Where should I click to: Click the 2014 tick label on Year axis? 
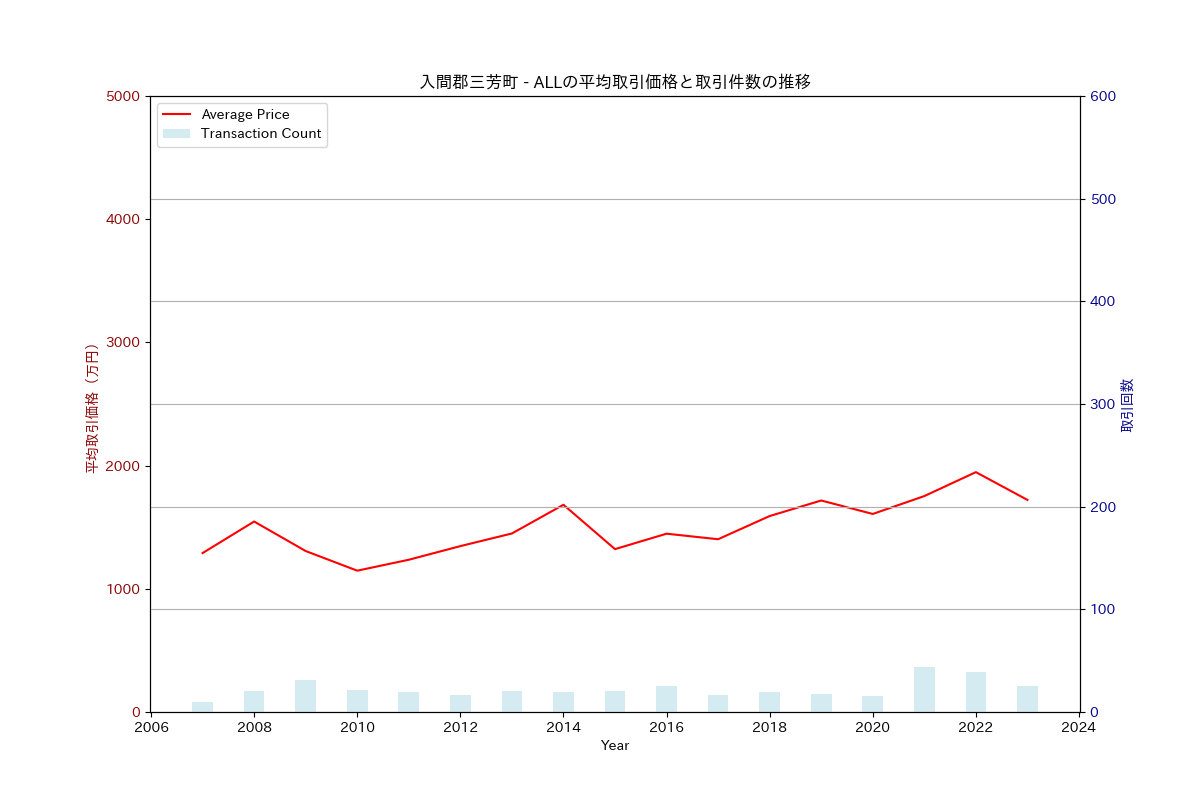[563, 728]
